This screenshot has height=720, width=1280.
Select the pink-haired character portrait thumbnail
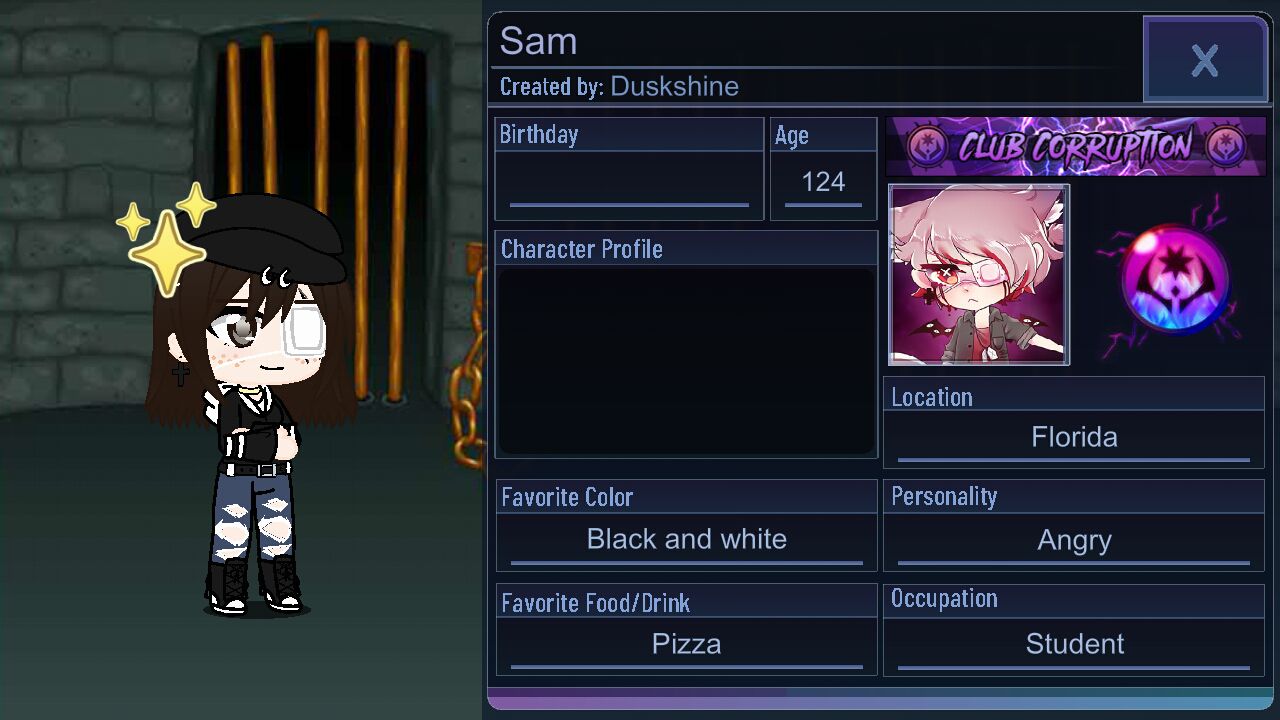(x=979, y=275)
